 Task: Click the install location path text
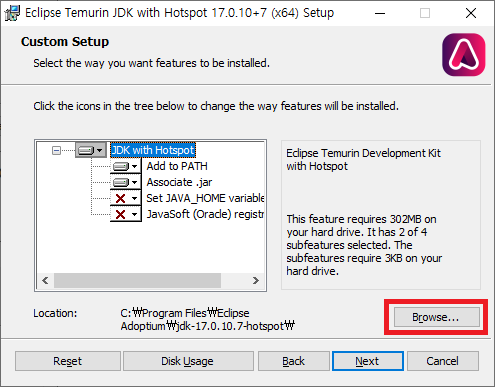pos(208,319)
